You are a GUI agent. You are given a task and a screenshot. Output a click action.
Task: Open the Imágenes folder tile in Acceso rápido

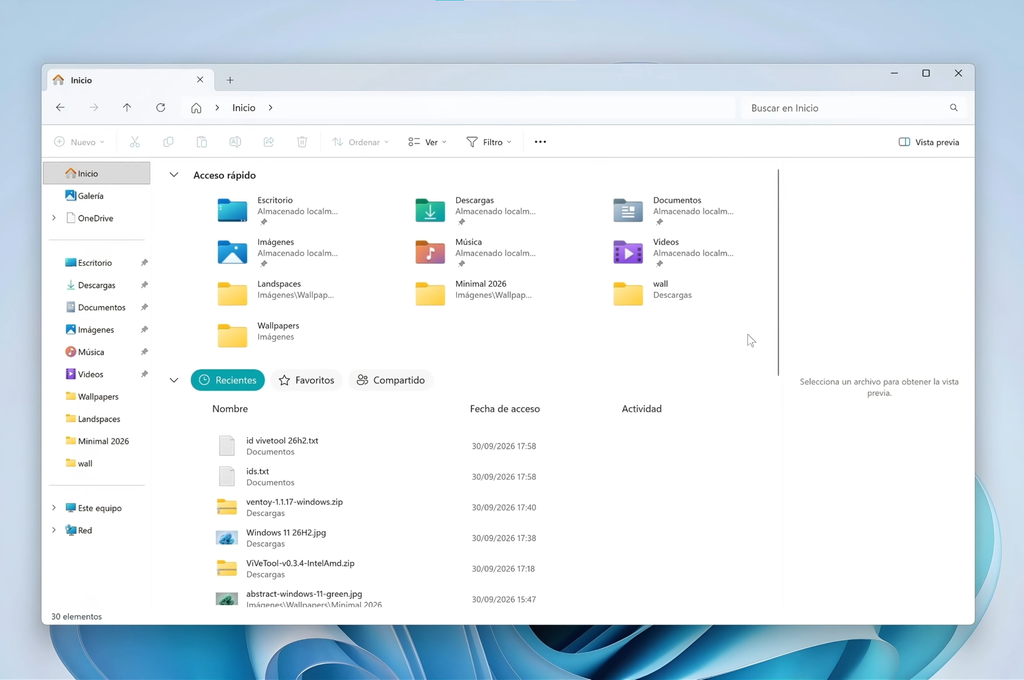(280, 252)
